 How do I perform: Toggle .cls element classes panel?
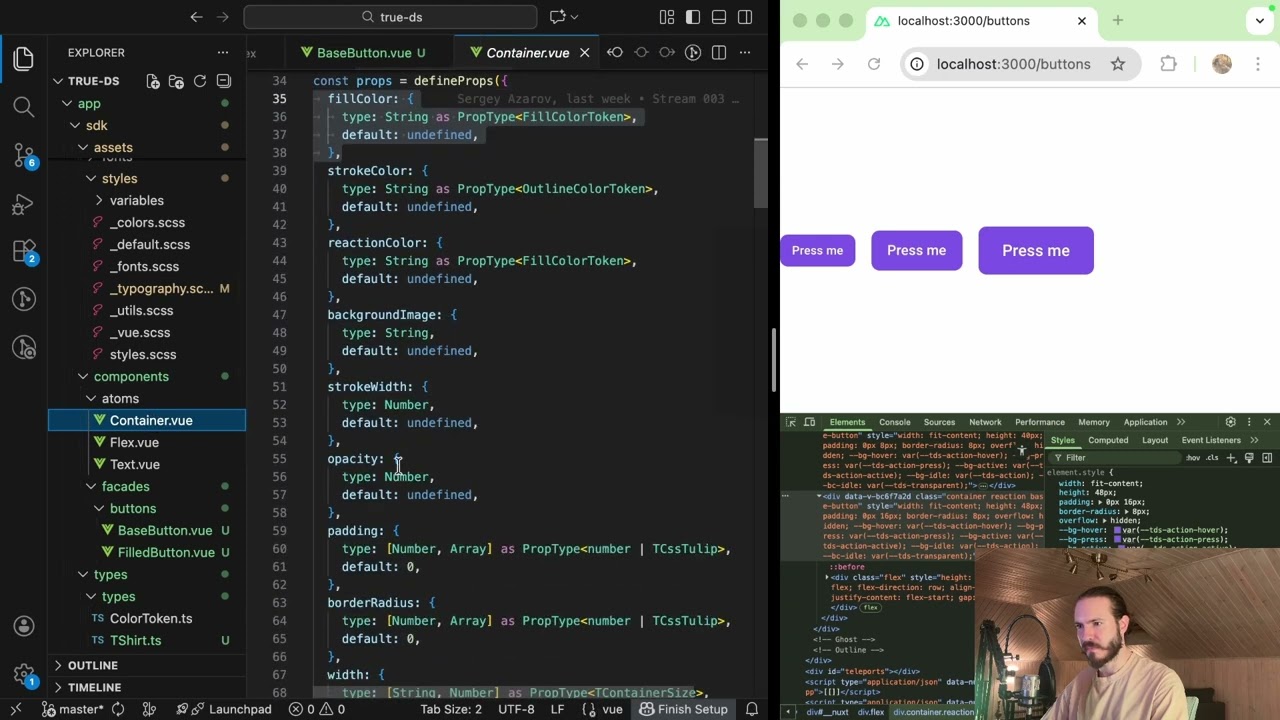tap(1212, 458)
